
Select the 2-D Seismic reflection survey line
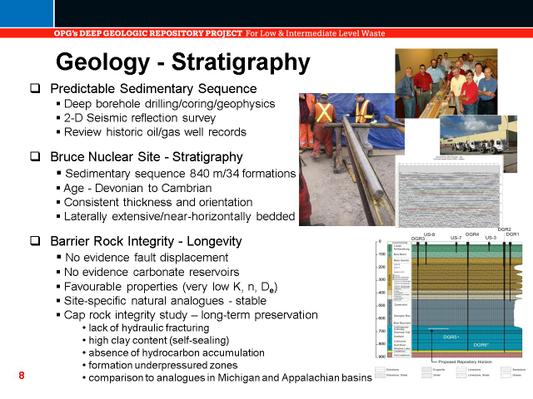pyautogui.click(x=140, y=118)
